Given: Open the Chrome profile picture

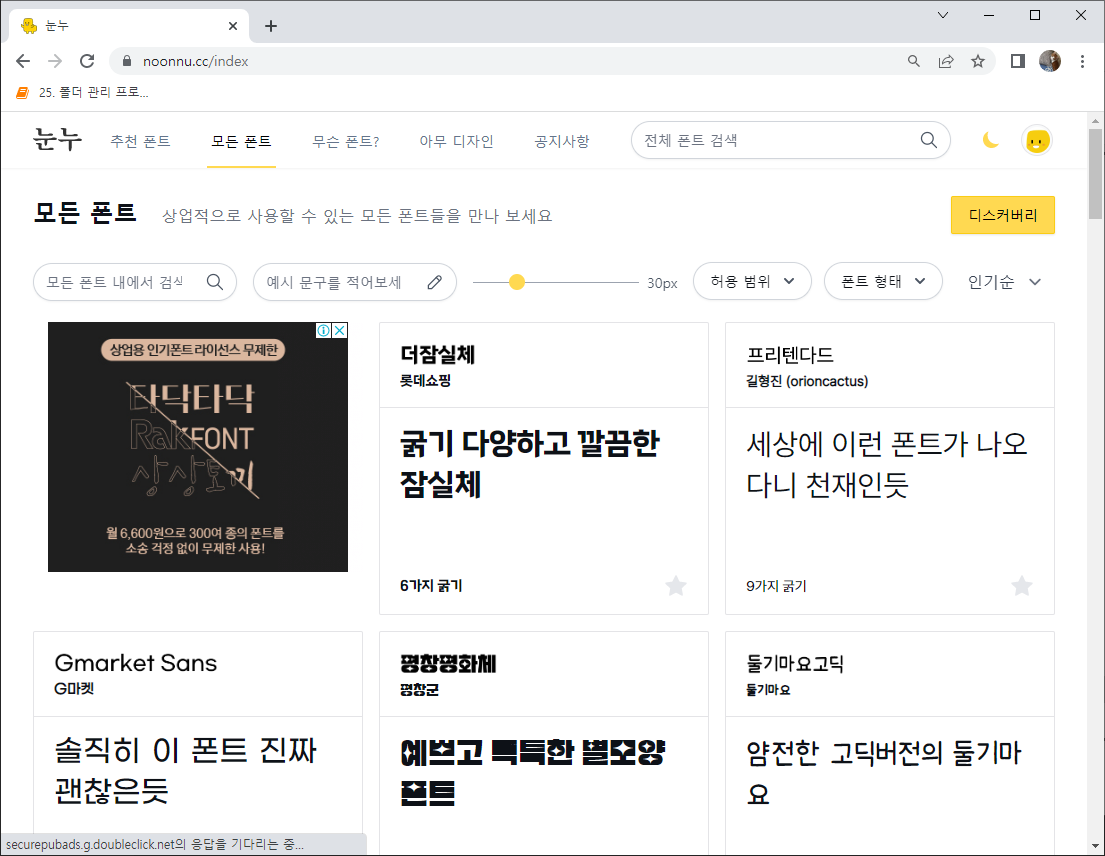Looking at the screenshot, I should coord(1049,61).
